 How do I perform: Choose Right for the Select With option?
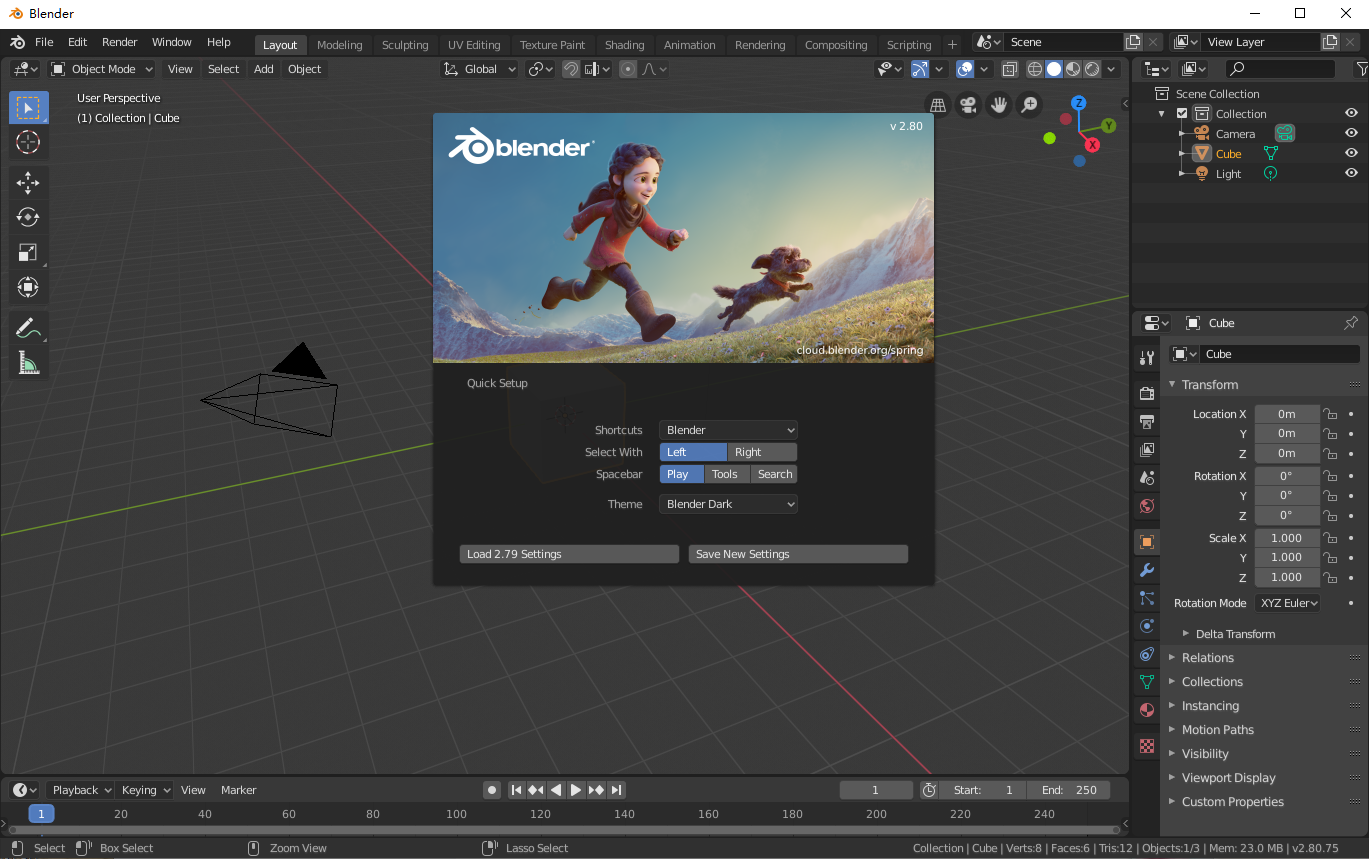761,452
